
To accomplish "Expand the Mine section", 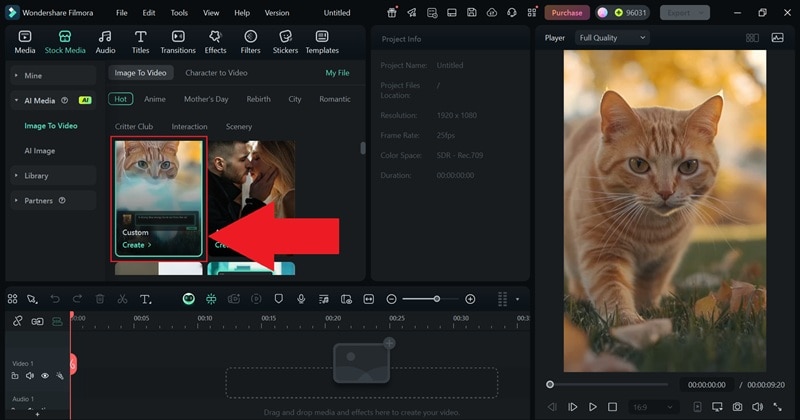I will pyautogui.click(x=53, y=76).
